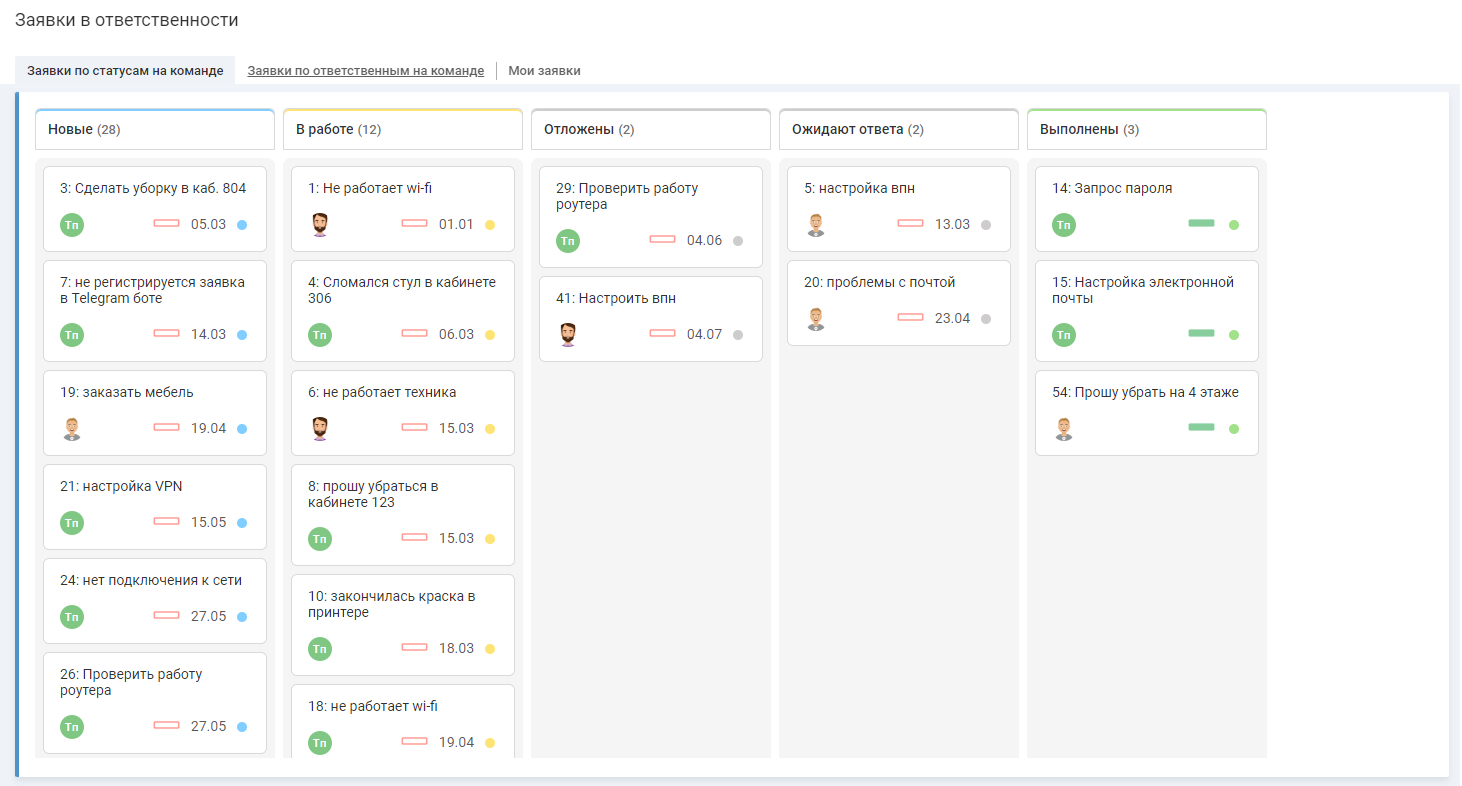Screen dimensions: 1462x786
Task: Click the red priority bar on ticket 7
Action: tap(166, 334)
